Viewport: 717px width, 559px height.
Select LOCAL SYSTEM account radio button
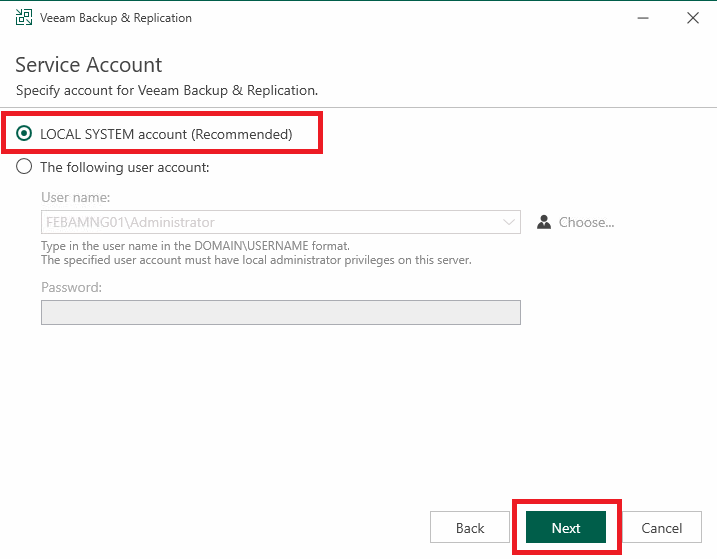[24, 134]
